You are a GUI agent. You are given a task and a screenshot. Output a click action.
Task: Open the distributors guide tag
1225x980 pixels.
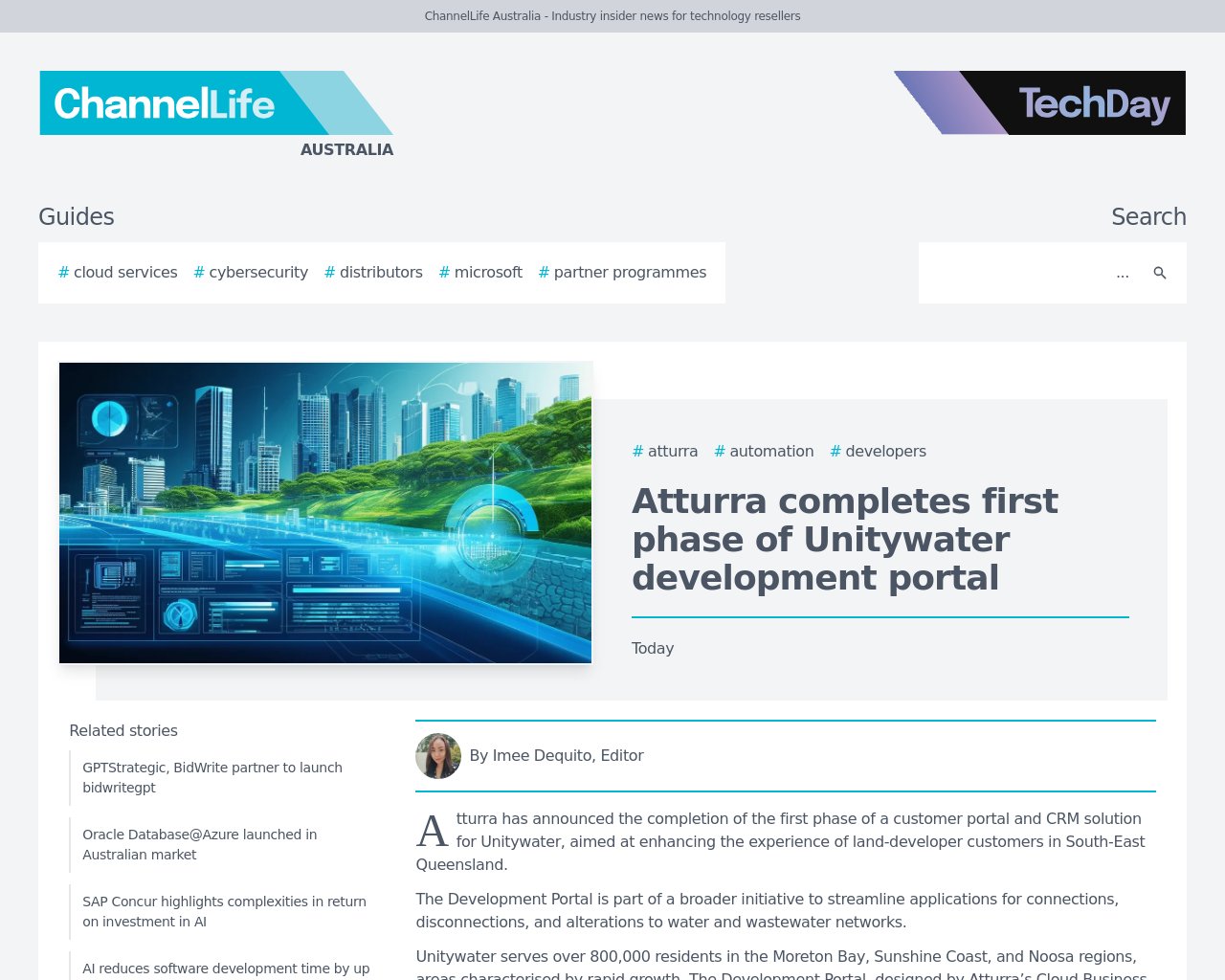[x=373, y=273]
